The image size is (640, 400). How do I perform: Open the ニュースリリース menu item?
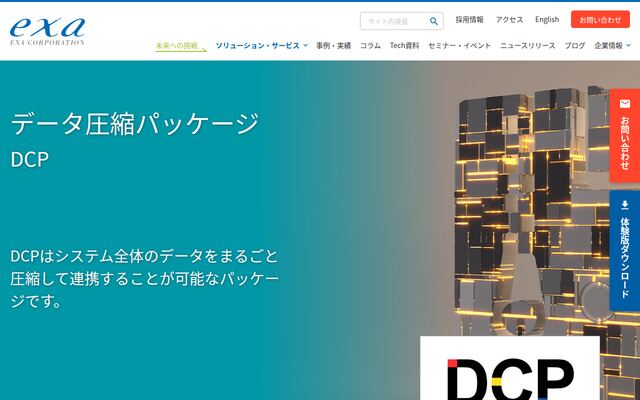pos(527,46)
